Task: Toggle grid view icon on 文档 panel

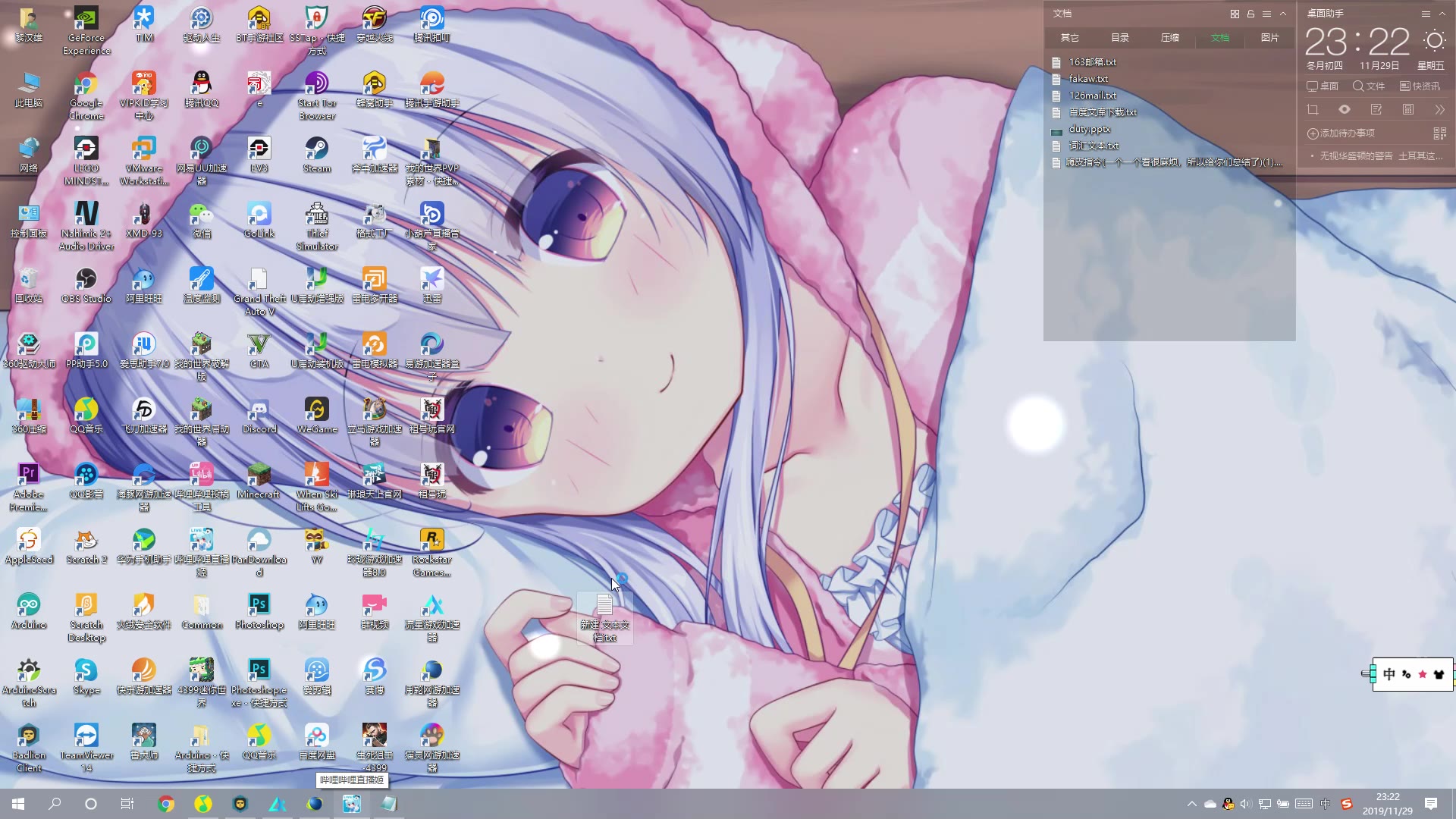Action: (x=1235, y=14)
